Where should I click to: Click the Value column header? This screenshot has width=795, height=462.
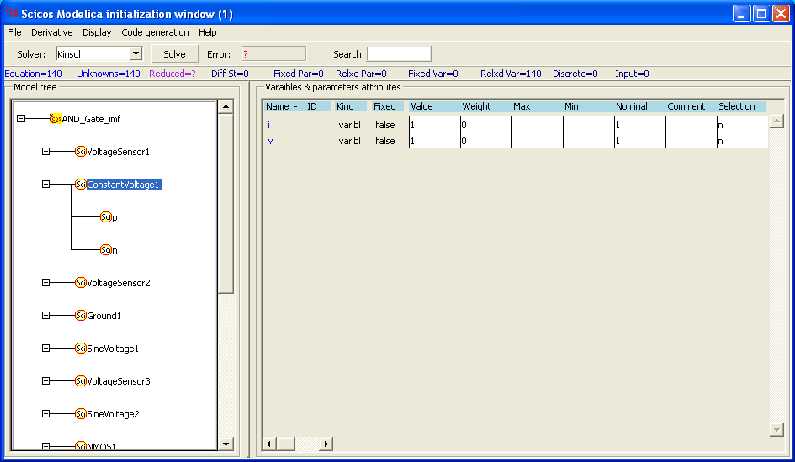(434, 106)
